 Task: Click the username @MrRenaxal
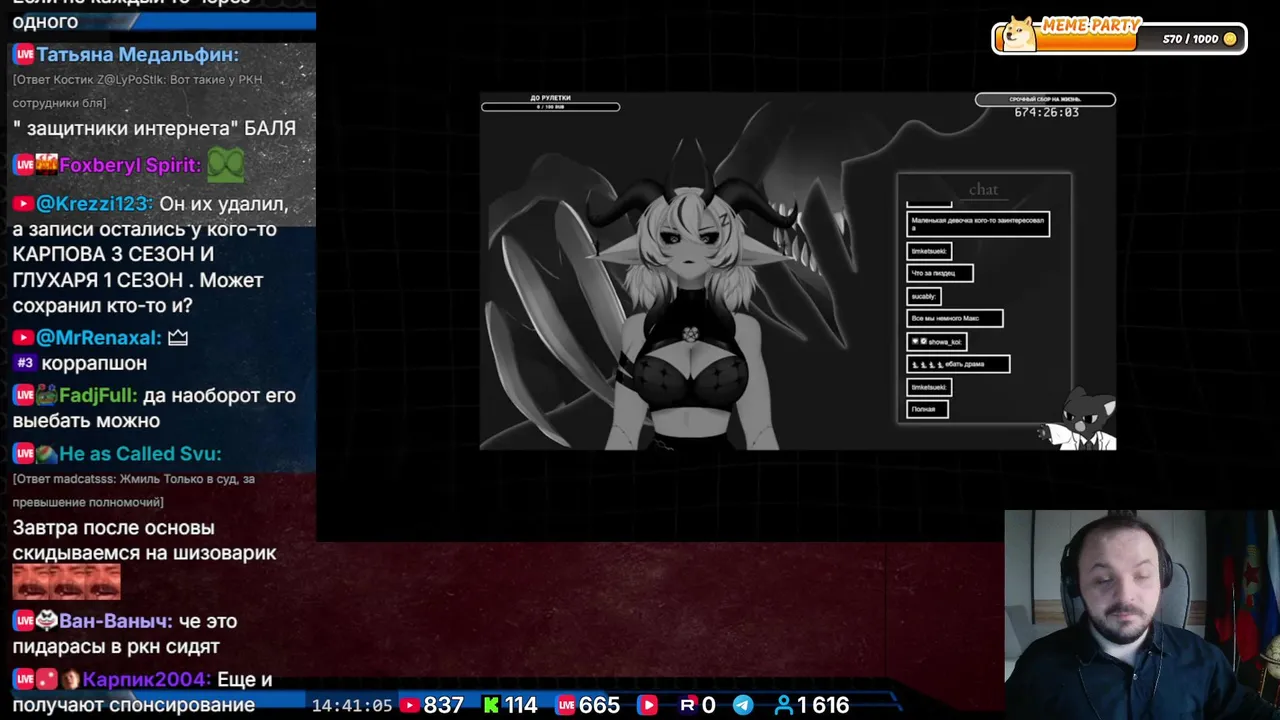click(99, 338)
